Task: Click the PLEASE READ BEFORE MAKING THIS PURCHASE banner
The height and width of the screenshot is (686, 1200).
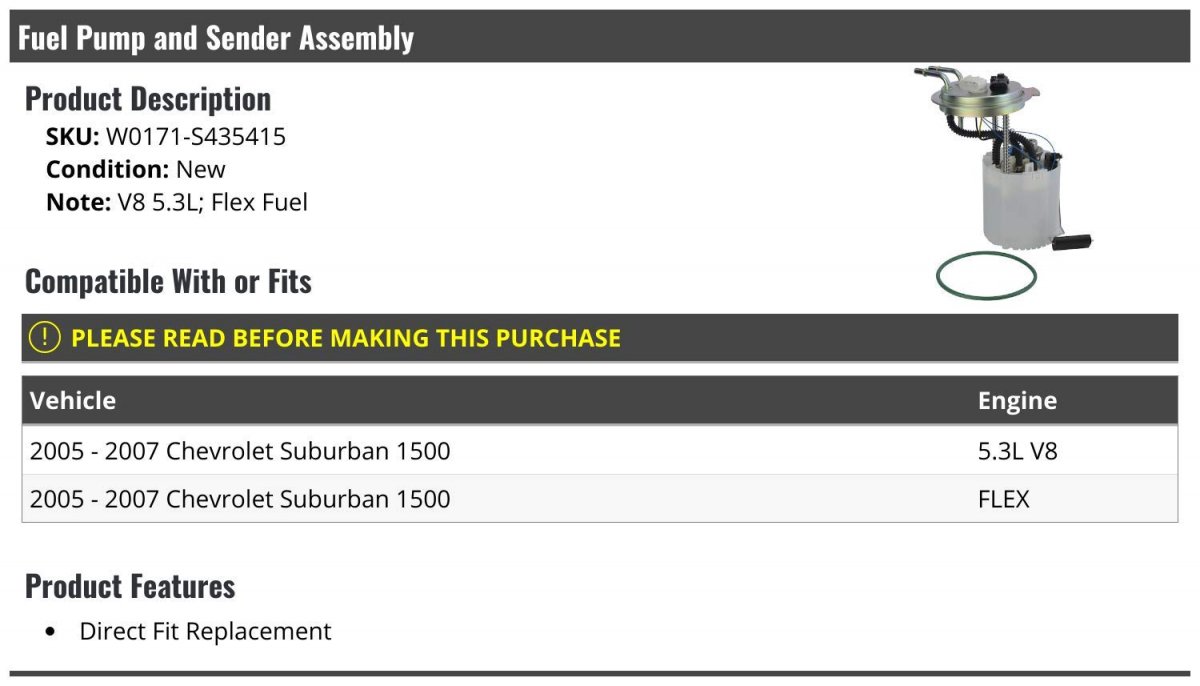Action: [346, 338]
